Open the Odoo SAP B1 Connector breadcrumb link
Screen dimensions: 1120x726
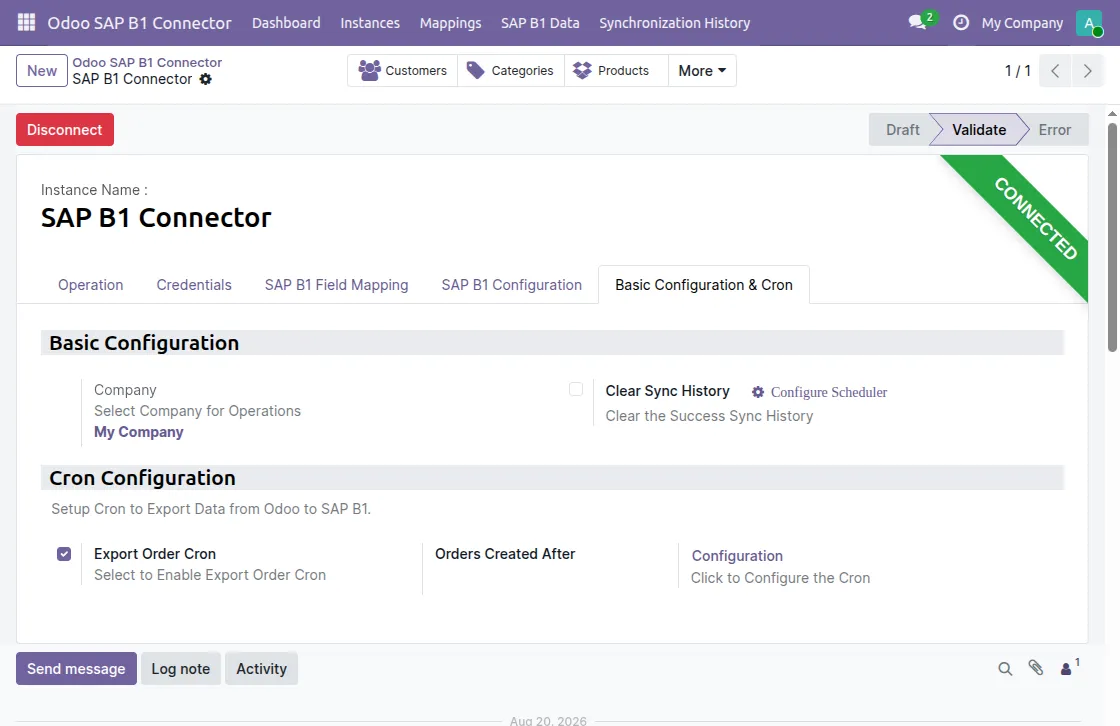(147, 62)
